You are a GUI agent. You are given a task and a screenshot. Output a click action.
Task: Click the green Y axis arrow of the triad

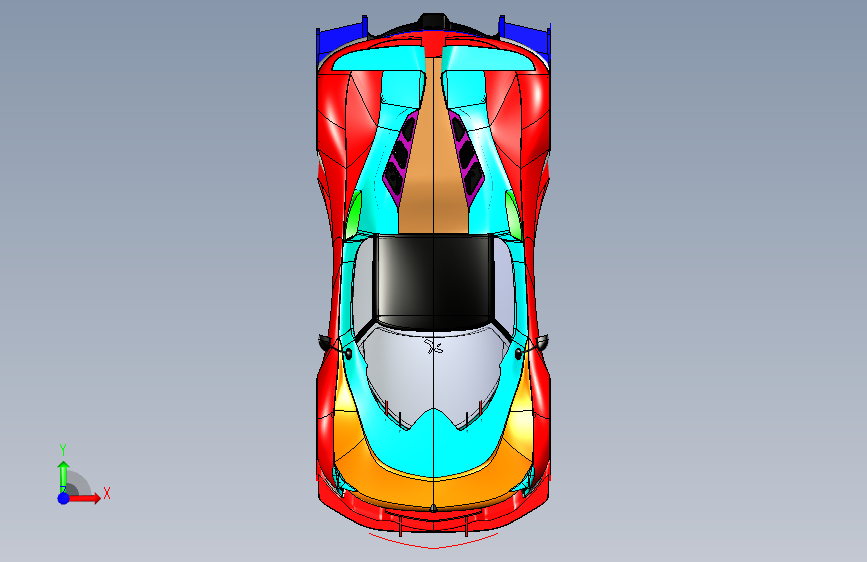[x=64, y=476]
